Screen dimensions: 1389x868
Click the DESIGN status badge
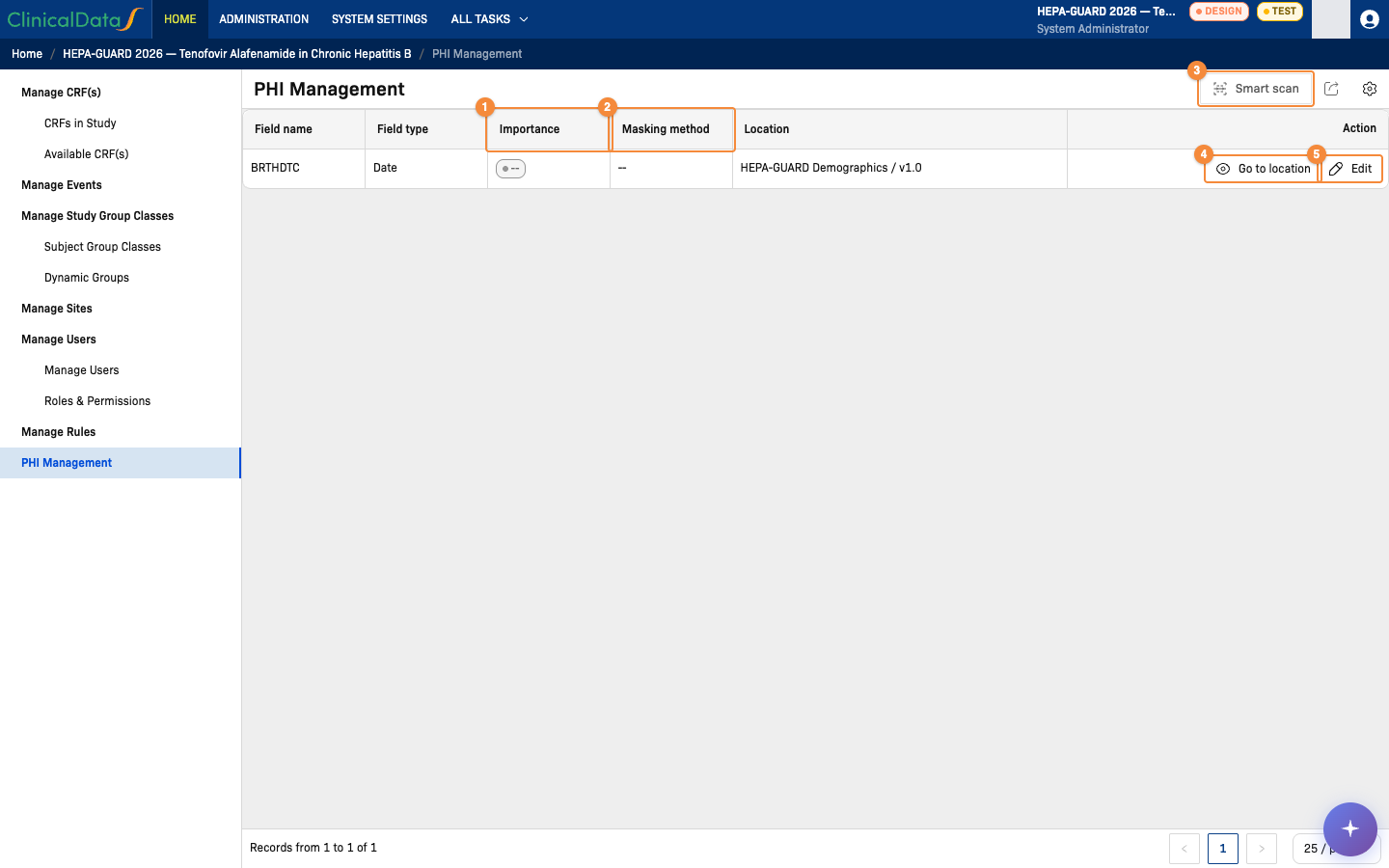pyautogui.click(x=1219, y=12)
